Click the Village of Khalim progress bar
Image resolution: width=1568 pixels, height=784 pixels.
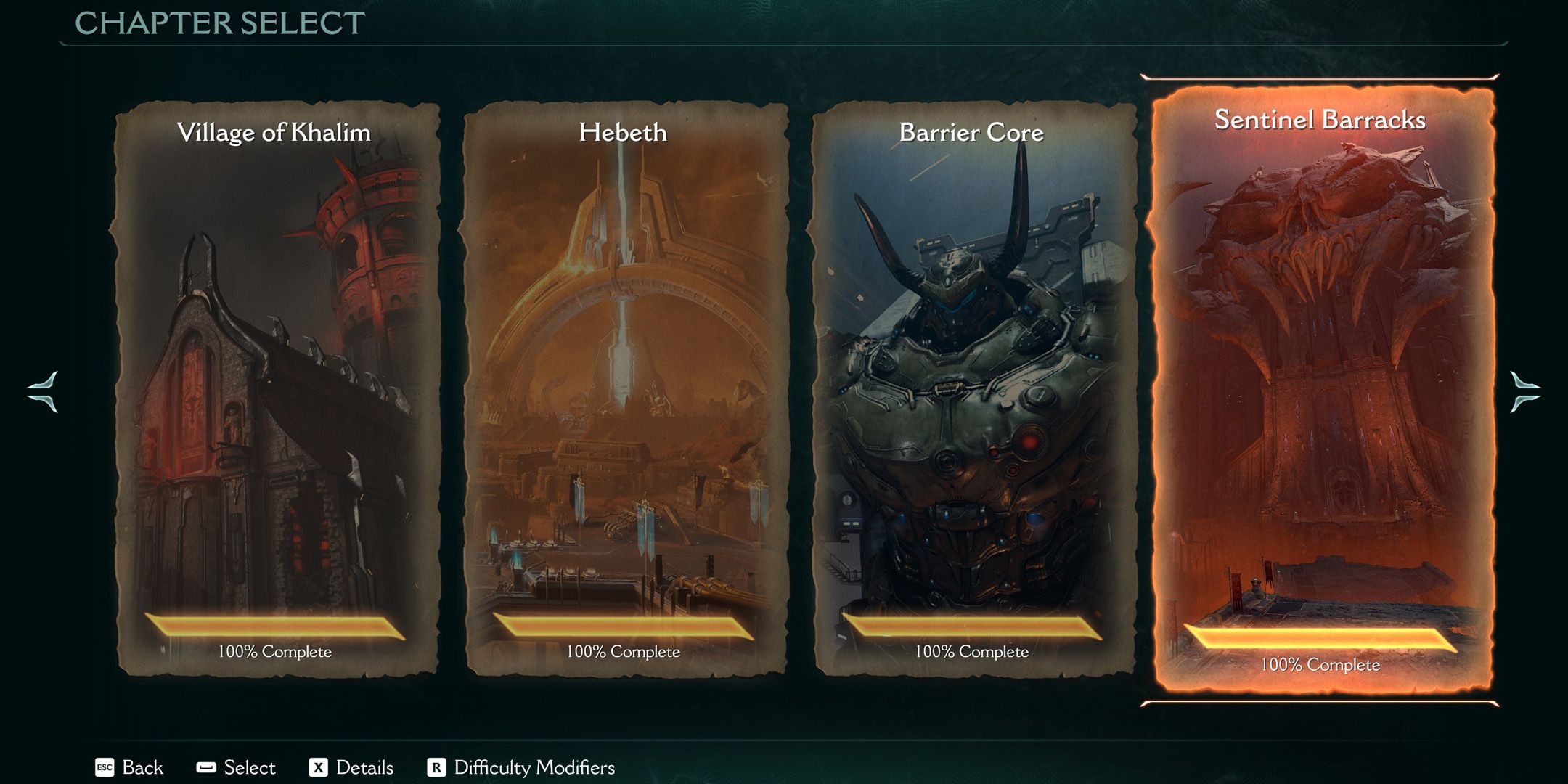274,626
